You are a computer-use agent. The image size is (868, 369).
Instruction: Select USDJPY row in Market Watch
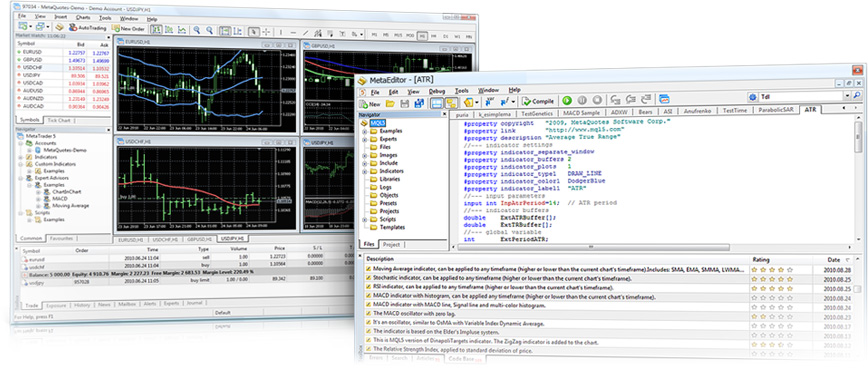(x=63, y=76)
